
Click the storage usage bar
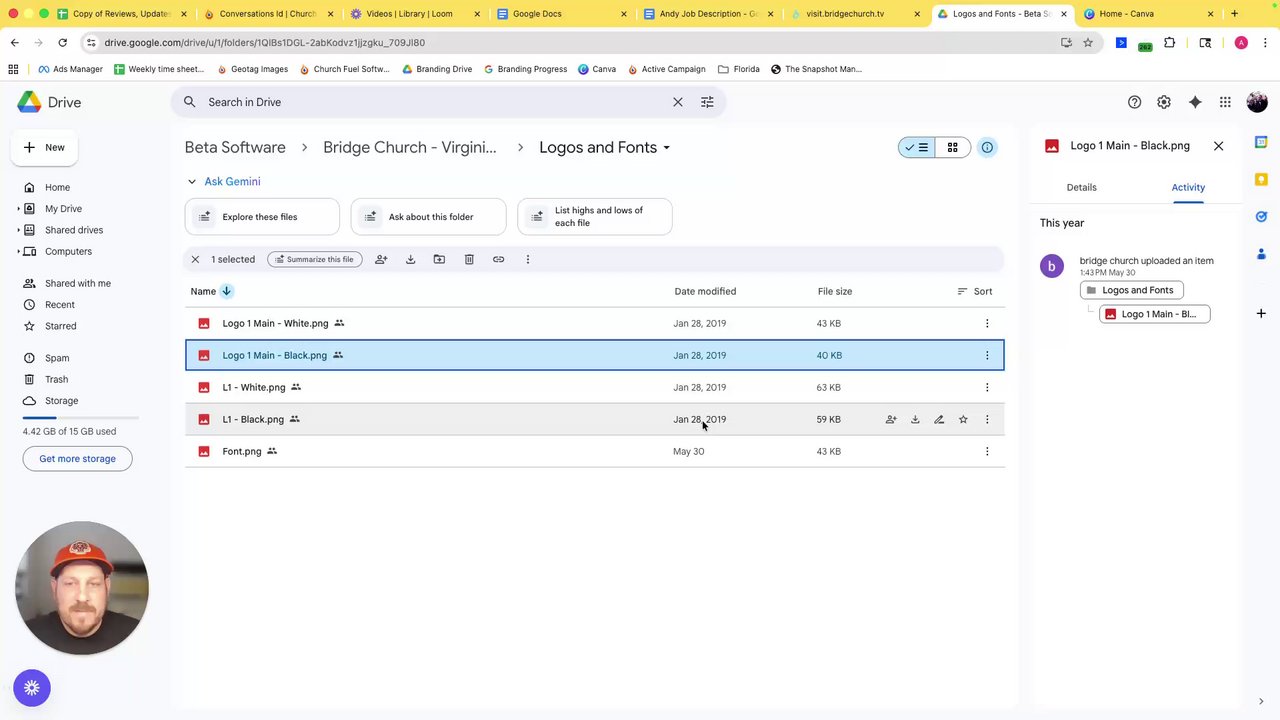pos(80,417)
